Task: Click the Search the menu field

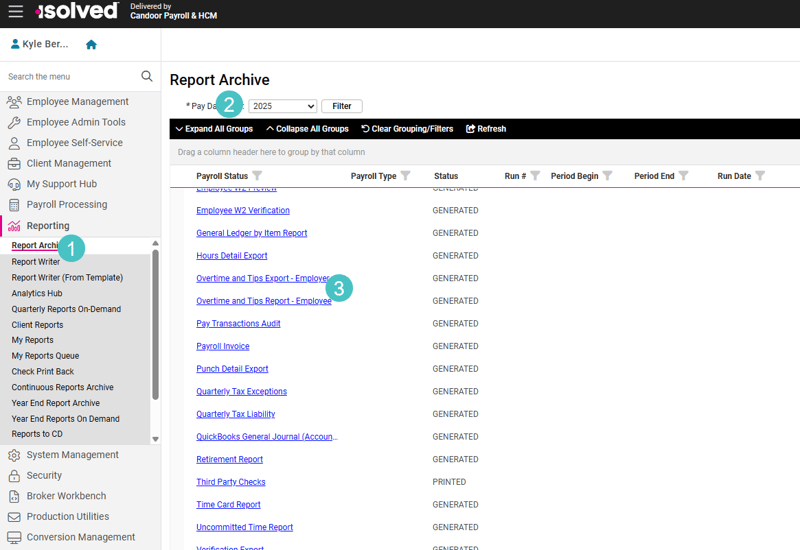Action: pyautogui.click(x=70, y=76)
